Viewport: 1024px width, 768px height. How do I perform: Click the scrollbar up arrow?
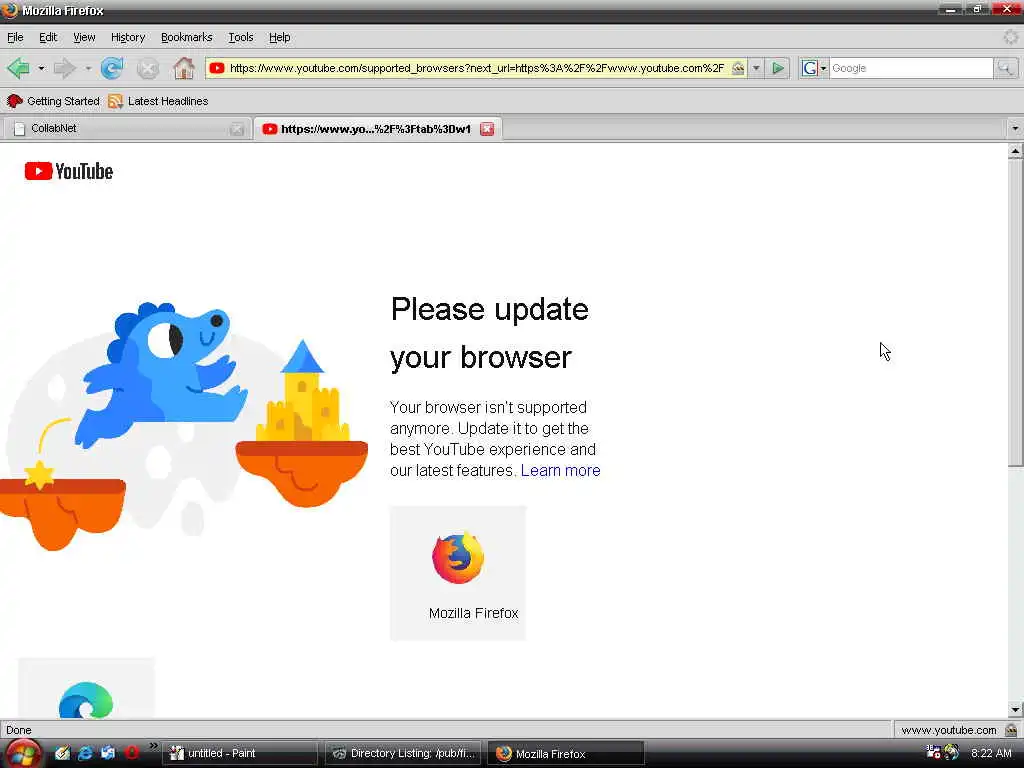(1015, 152)
